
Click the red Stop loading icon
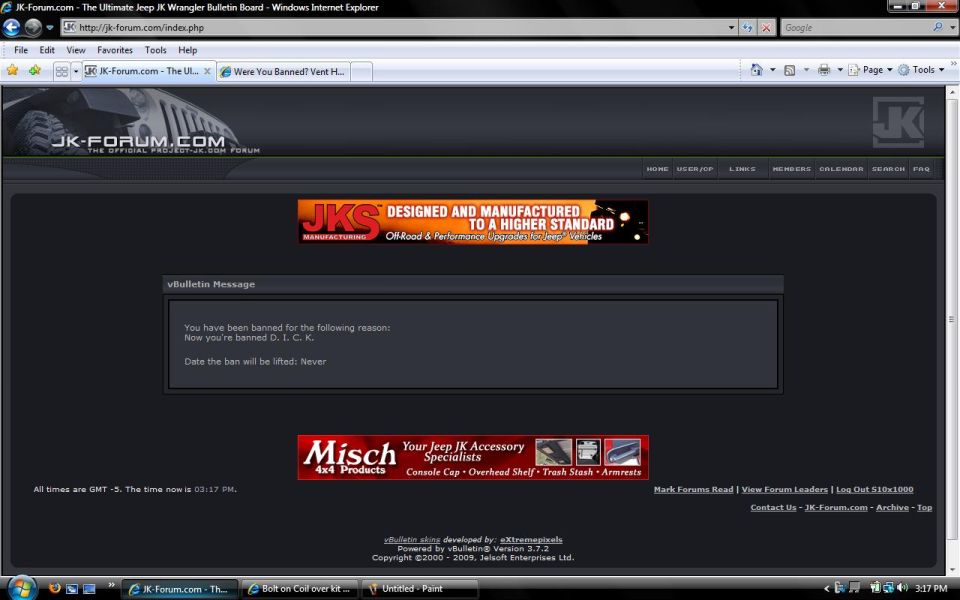(765, 28)
